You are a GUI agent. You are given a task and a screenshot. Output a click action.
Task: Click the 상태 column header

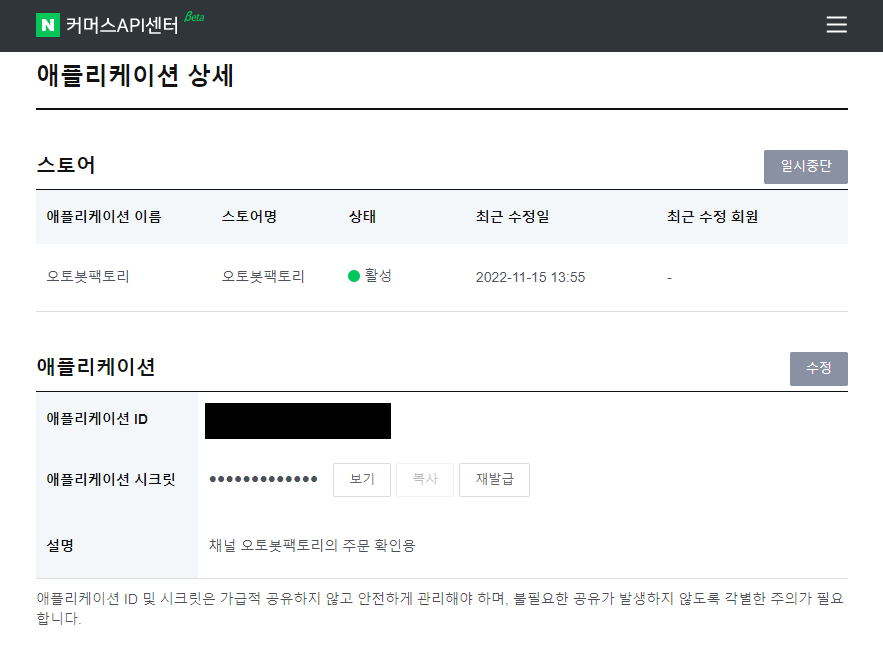362,217
